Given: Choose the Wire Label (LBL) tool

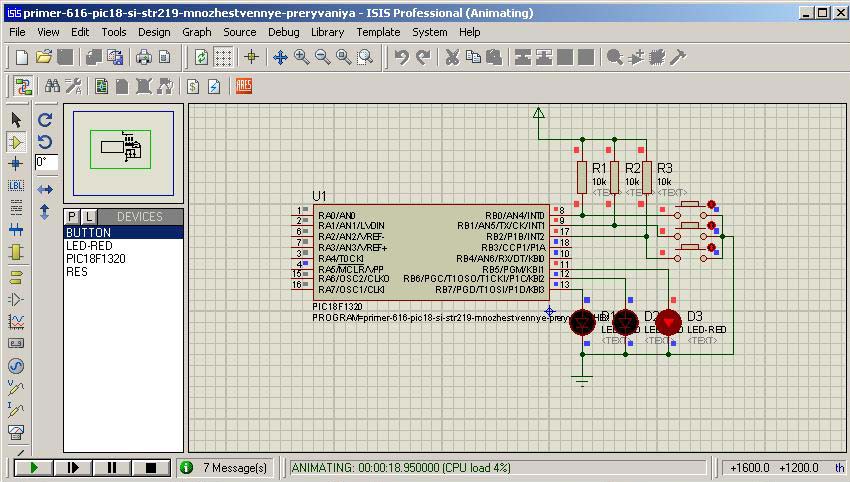Looking at the screenshot, I should coord(16,186).
